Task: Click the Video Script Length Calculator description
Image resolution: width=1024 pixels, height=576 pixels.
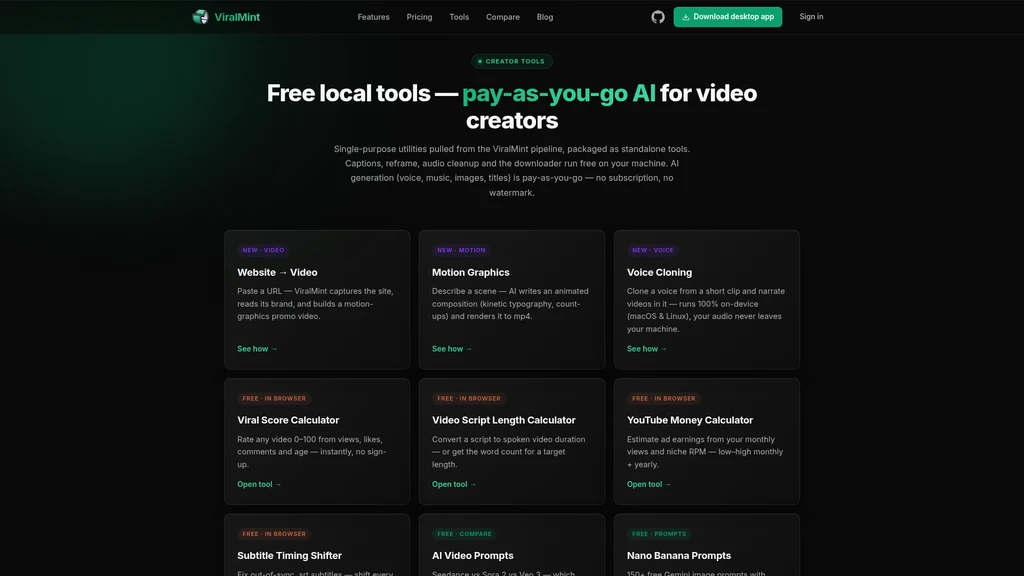Action: 509,452
